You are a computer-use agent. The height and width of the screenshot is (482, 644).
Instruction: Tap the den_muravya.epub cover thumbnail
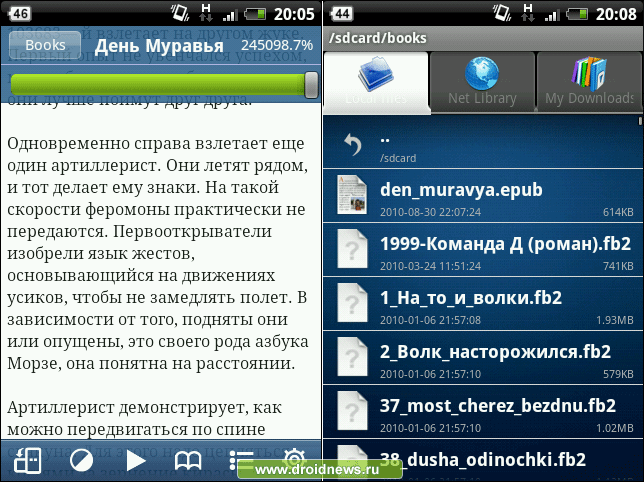(352, 195)
